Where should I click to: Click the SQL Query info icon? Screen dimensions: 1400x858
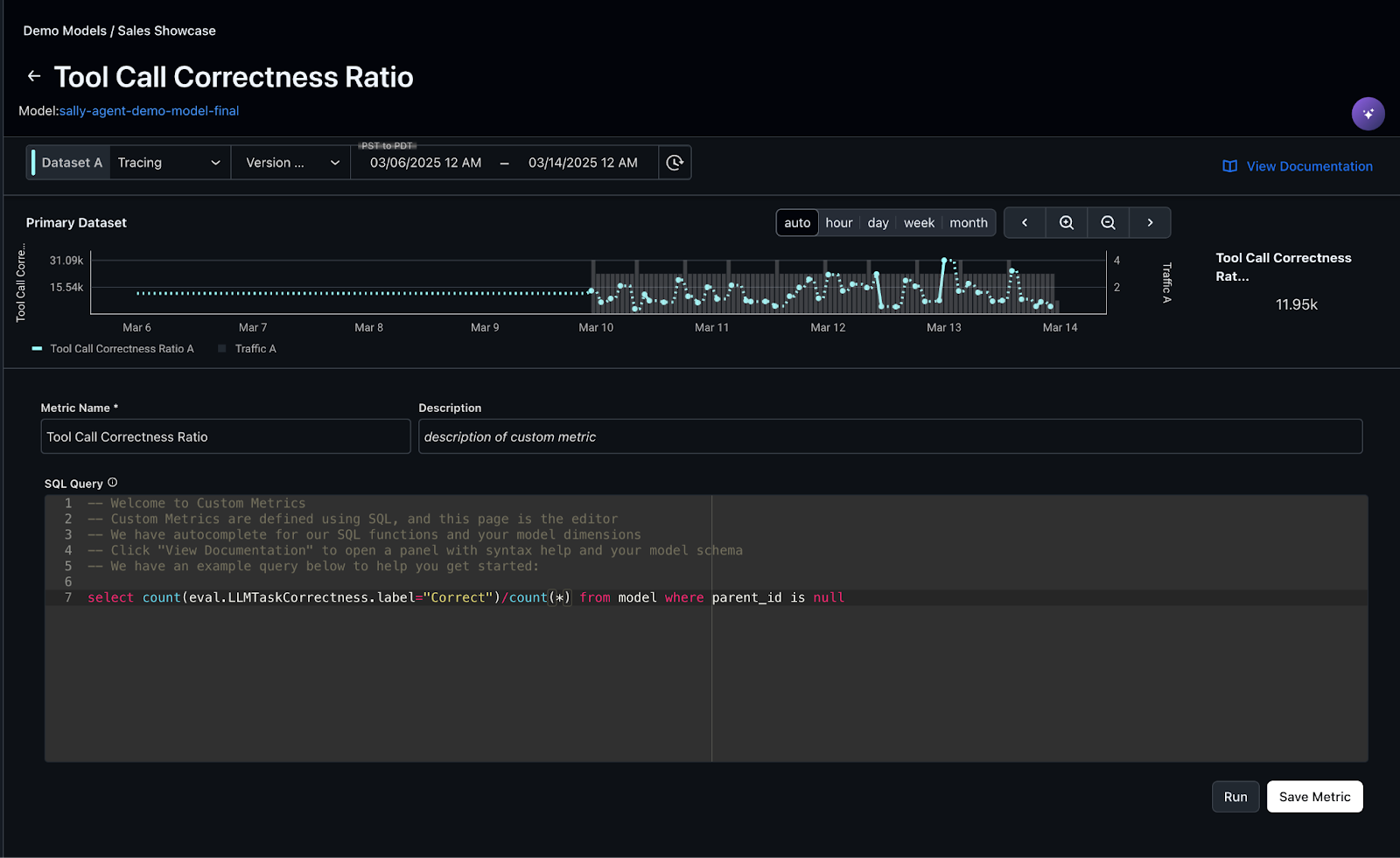(x=112, y=483)
